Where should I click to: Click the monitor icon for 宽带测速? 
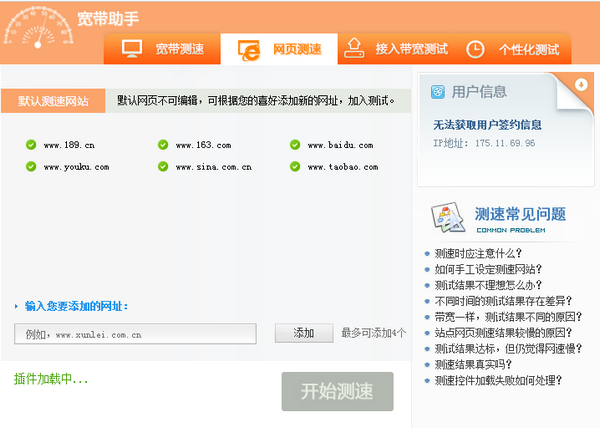(x=132, y=49)
